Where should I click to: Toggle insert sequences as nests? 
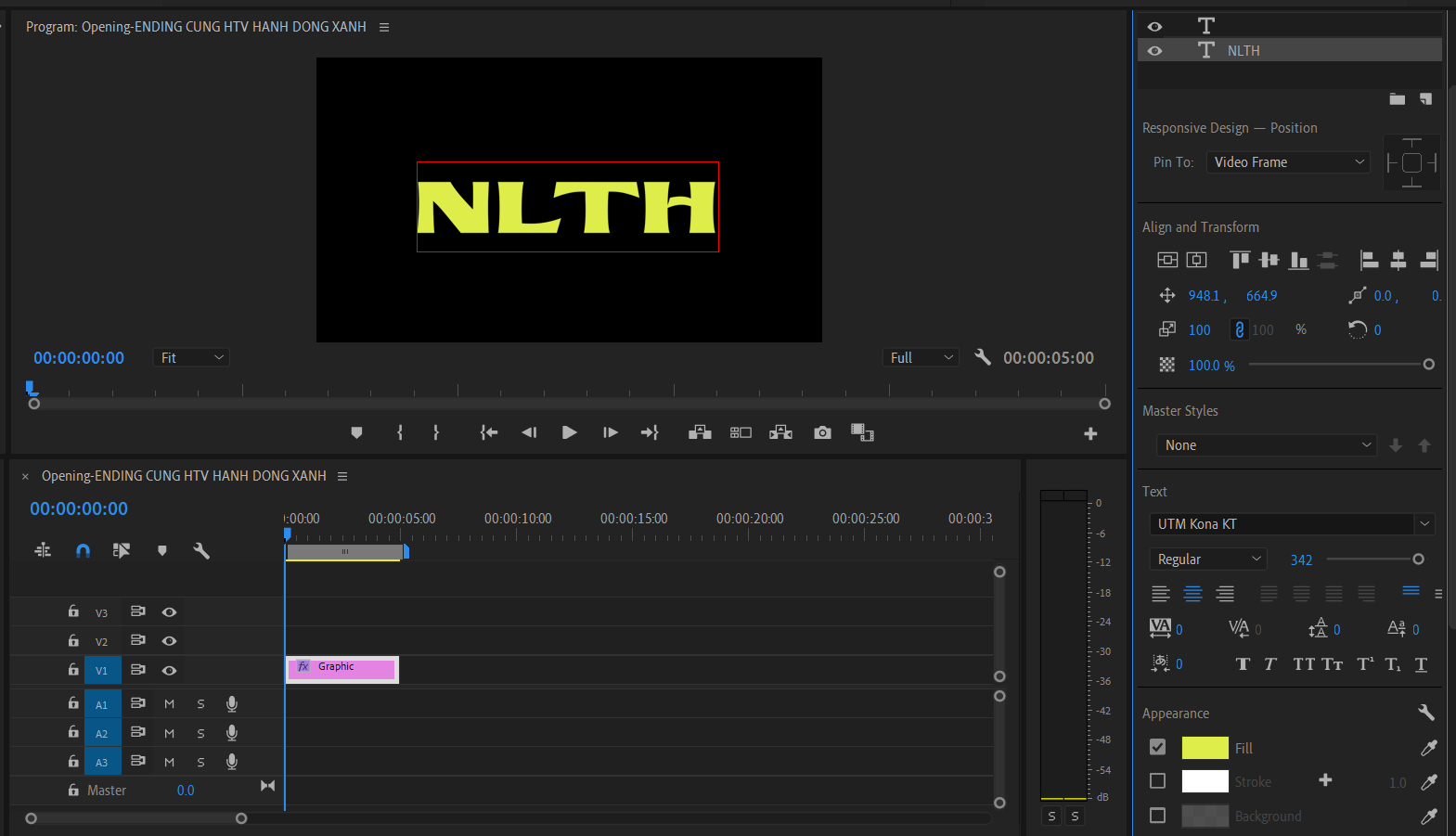(x=43, y=550)
